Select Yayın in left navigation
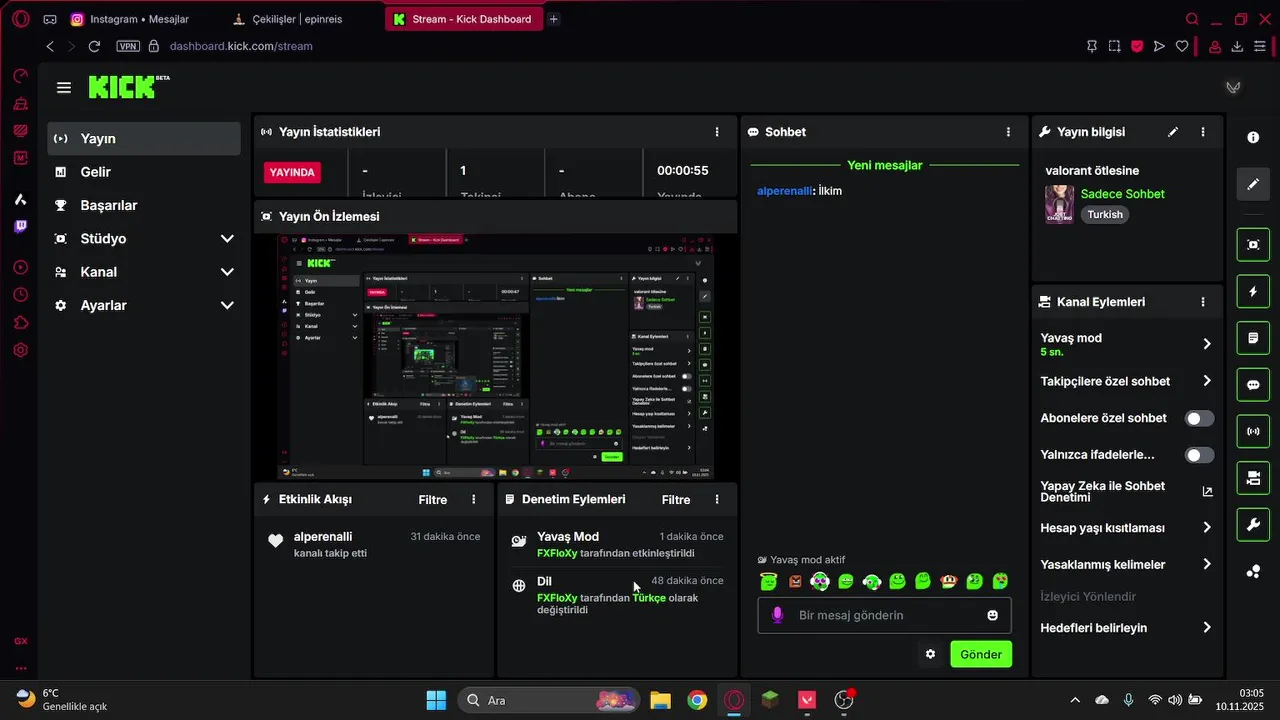1280x720 pixels. pyautogui.click(x=144, y=139)
